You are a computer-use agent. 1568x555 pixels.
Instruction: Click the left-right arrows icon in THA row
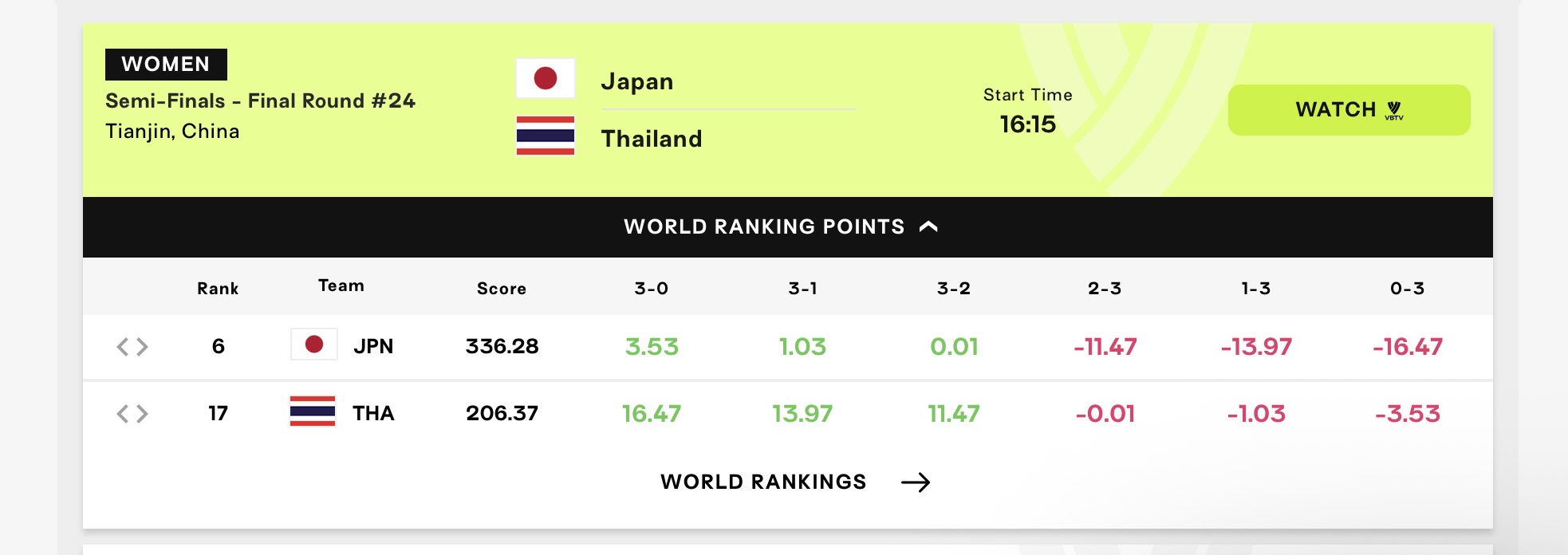(x=132, y=414)
